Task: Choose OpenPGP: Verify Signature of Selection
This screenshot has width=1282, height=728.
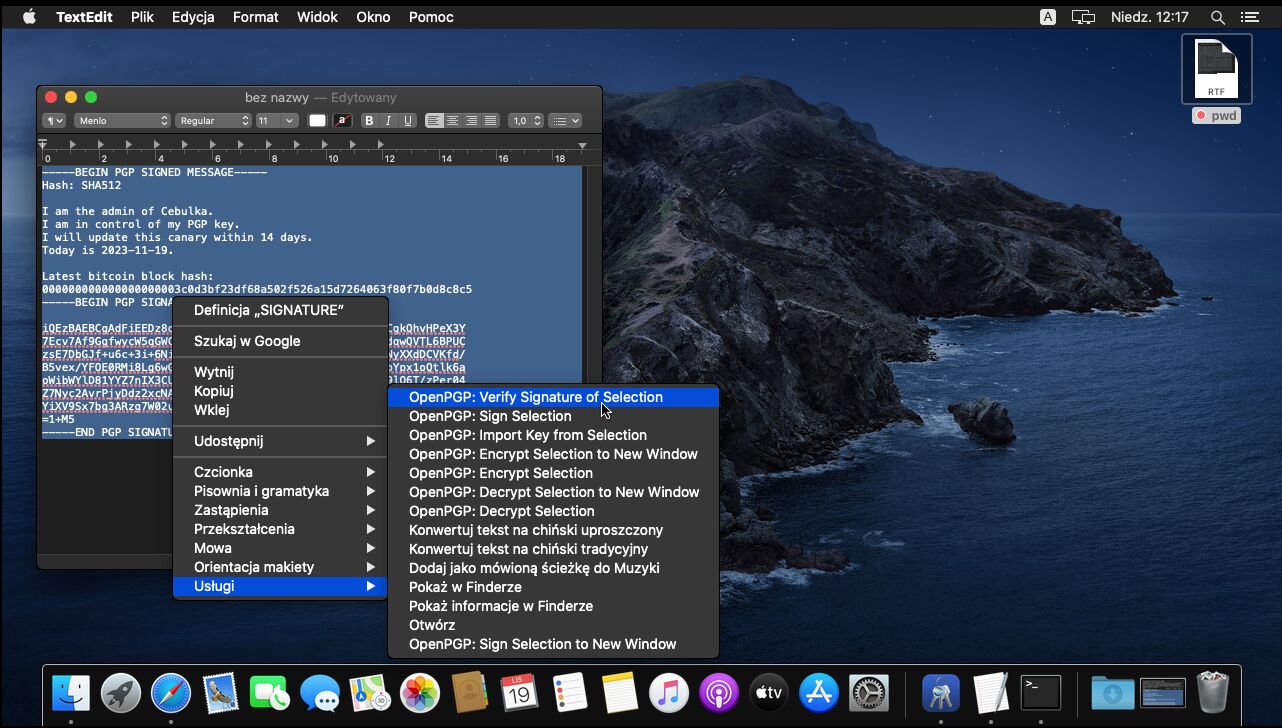Action: point(535,397)
